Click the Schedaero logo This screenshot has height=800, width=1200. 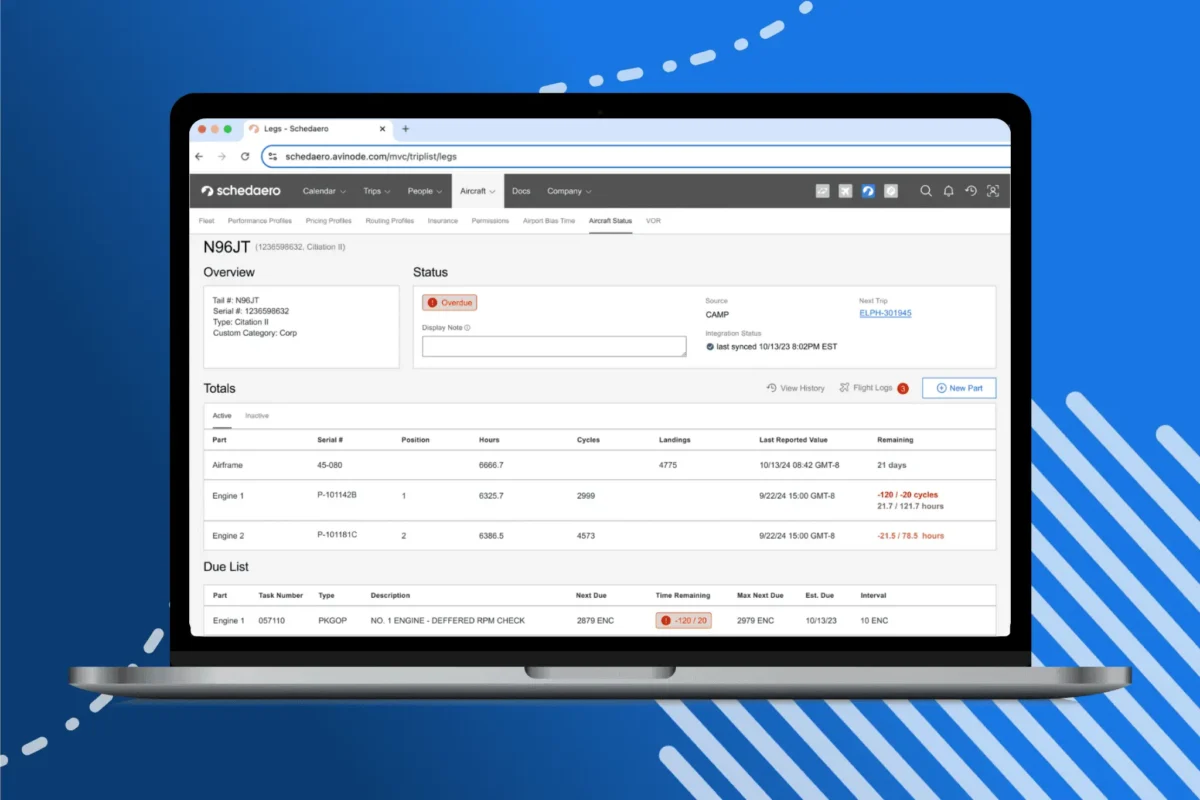click(241, 191)
